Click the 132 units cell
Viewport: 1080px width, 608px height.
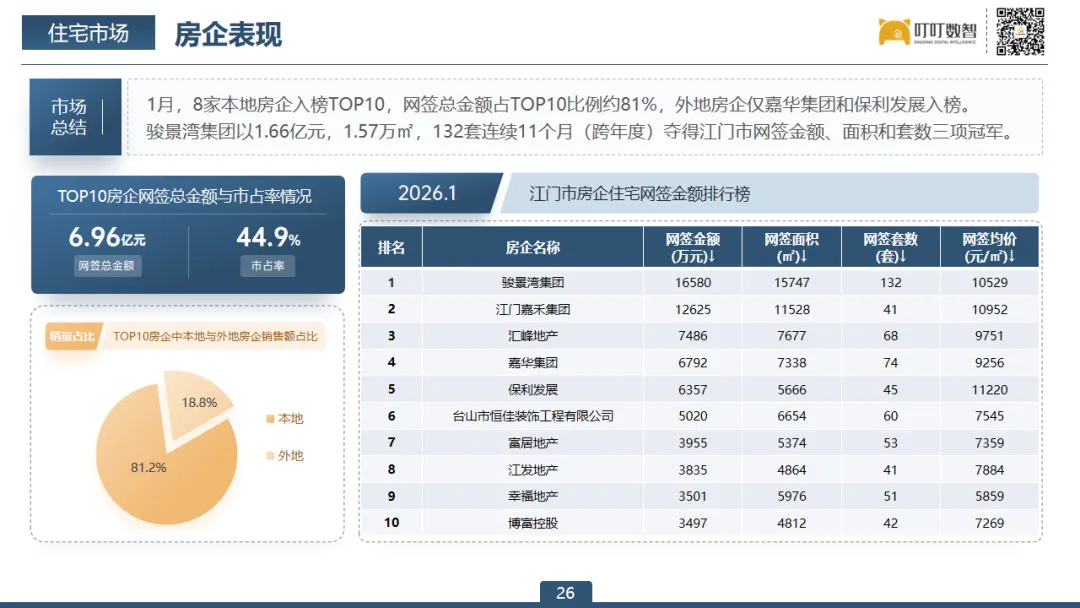(x=891, y=282)
